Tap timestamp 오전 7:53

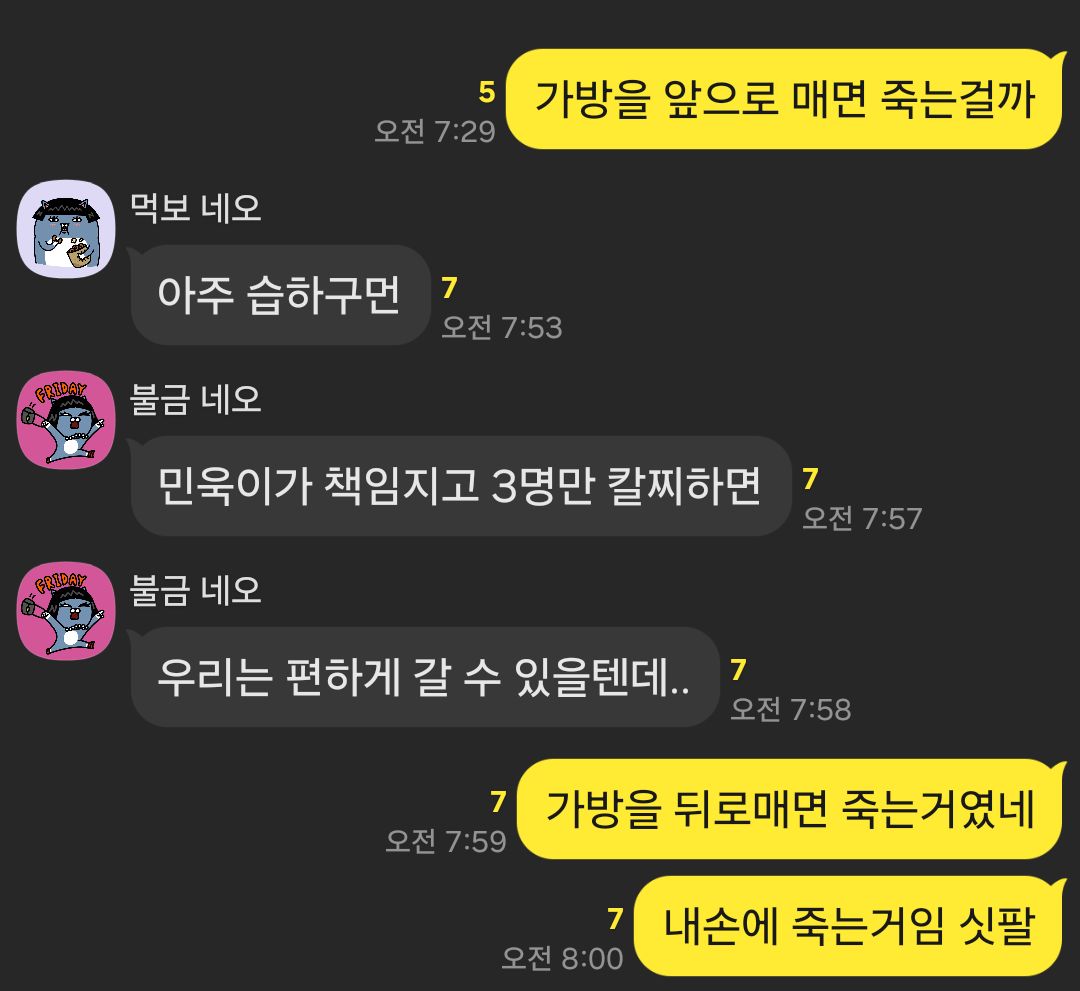(502, 327)
